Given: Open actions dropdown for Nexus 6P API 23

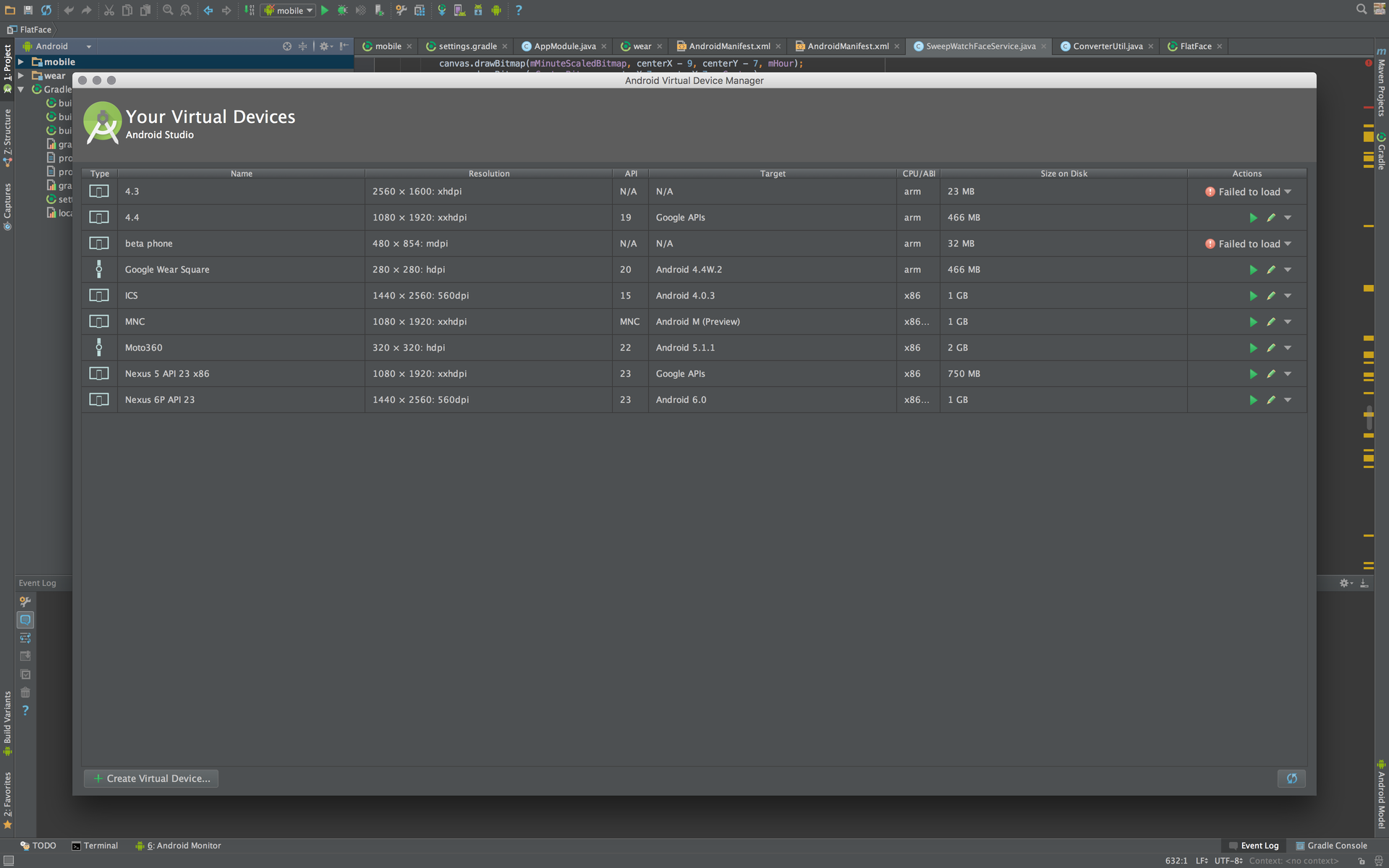Looking at the screenshot, I should point(1288,400).
